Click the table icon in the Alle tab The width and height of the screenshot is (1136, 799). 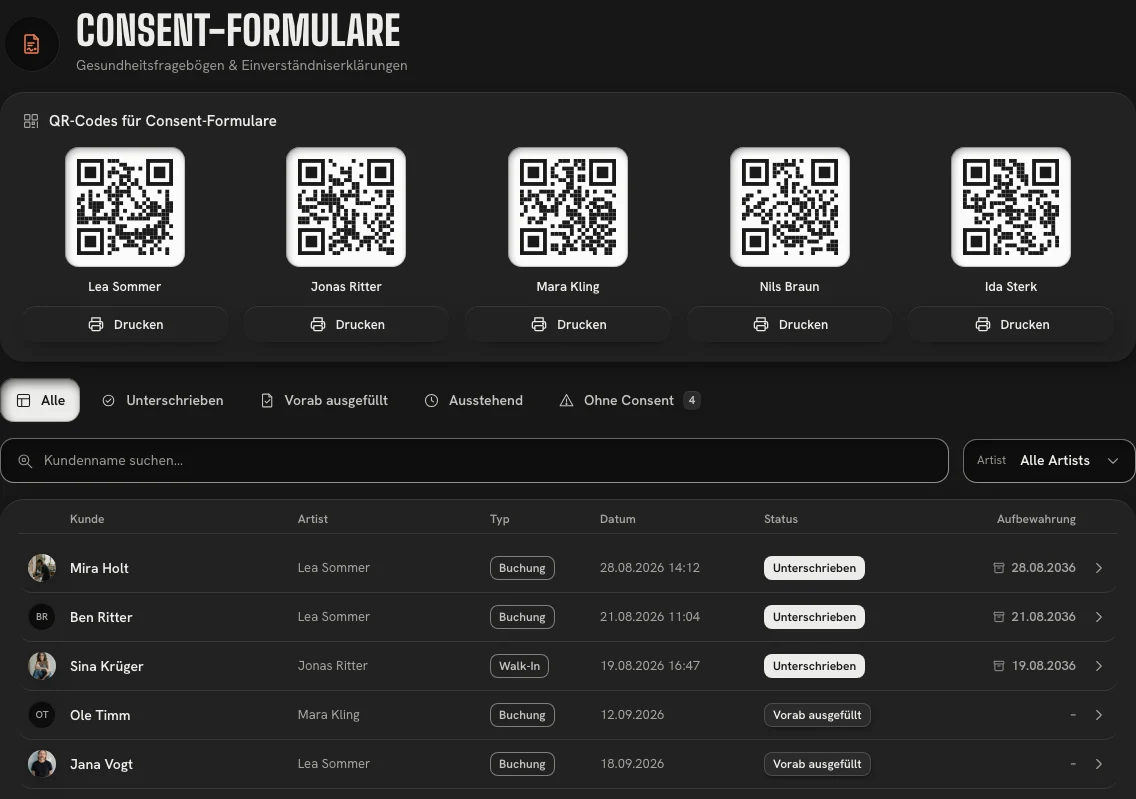[x=24, y=401]
